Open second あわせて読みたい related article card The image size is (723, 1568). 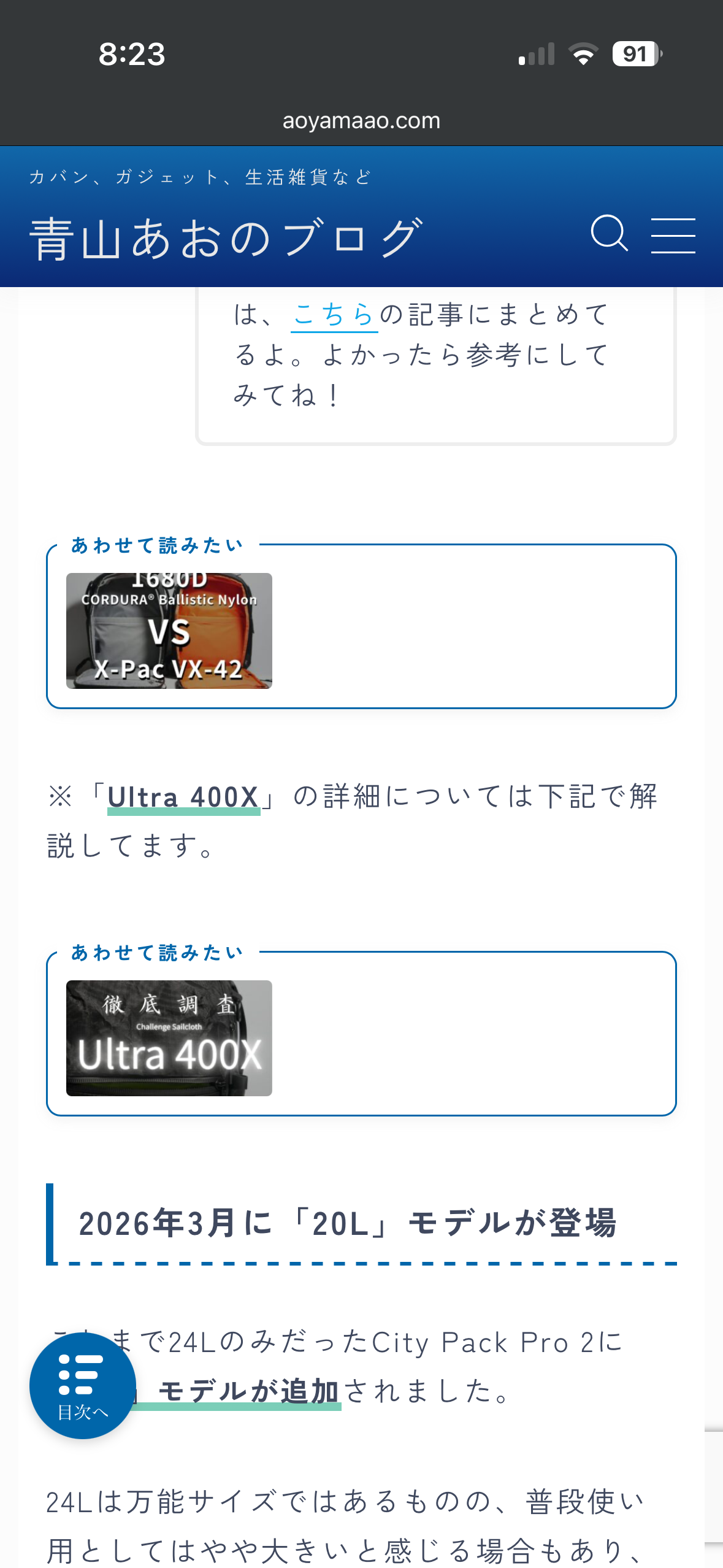point(361,1033)
